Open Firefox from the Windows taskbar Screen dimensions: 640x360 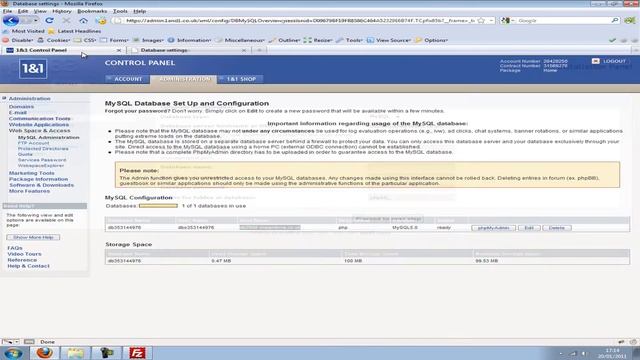click(x=44, y=353)
